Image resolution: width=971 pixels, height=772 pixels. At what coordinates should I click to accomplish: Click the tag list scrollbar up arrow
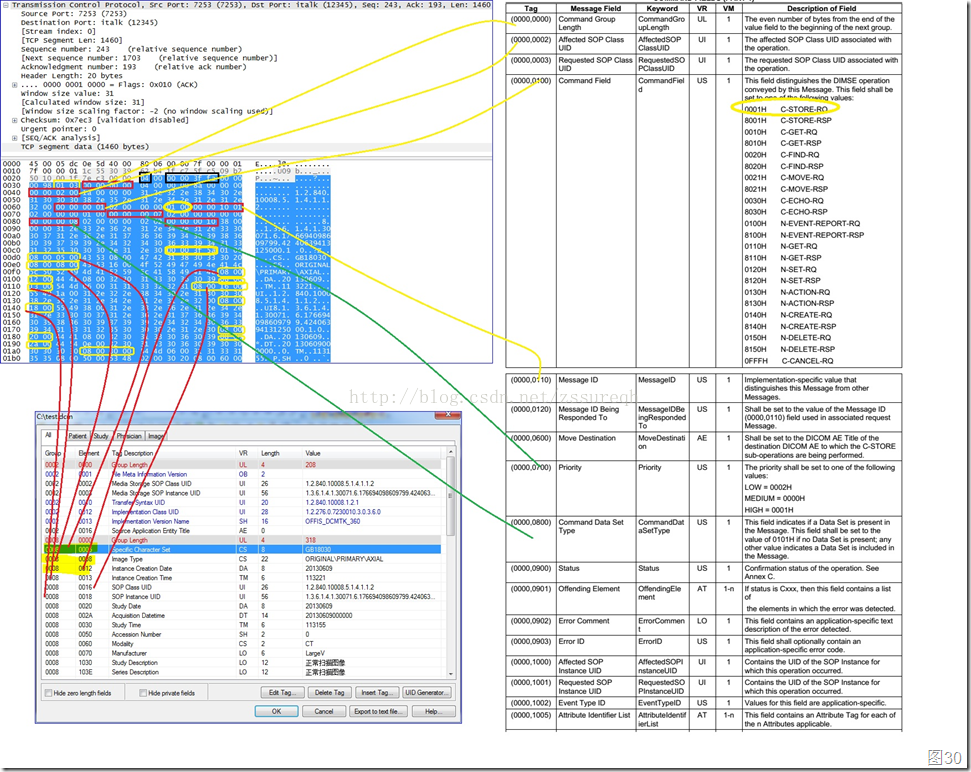(450, 452)
